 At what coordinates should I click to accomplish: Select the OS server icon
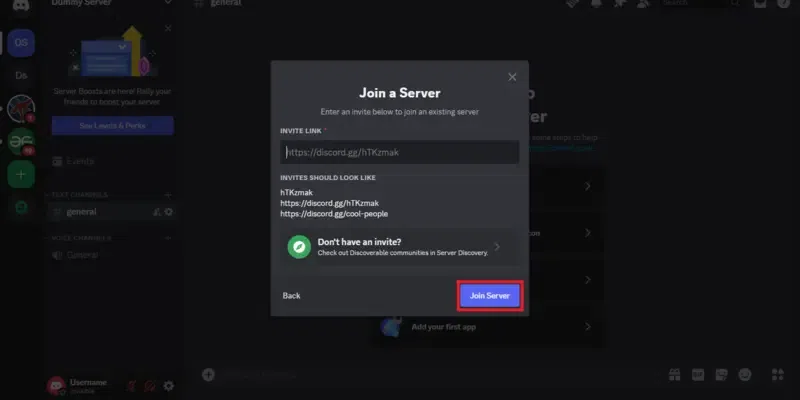pos(21,42)
